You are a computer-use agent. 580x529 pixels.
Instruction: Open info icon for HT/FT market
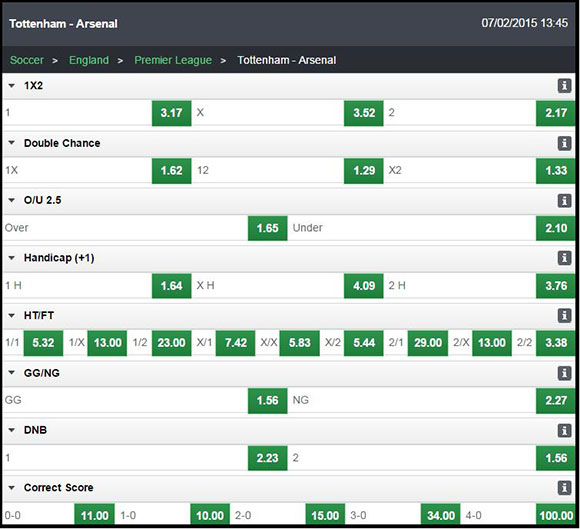tap(564, 316)
